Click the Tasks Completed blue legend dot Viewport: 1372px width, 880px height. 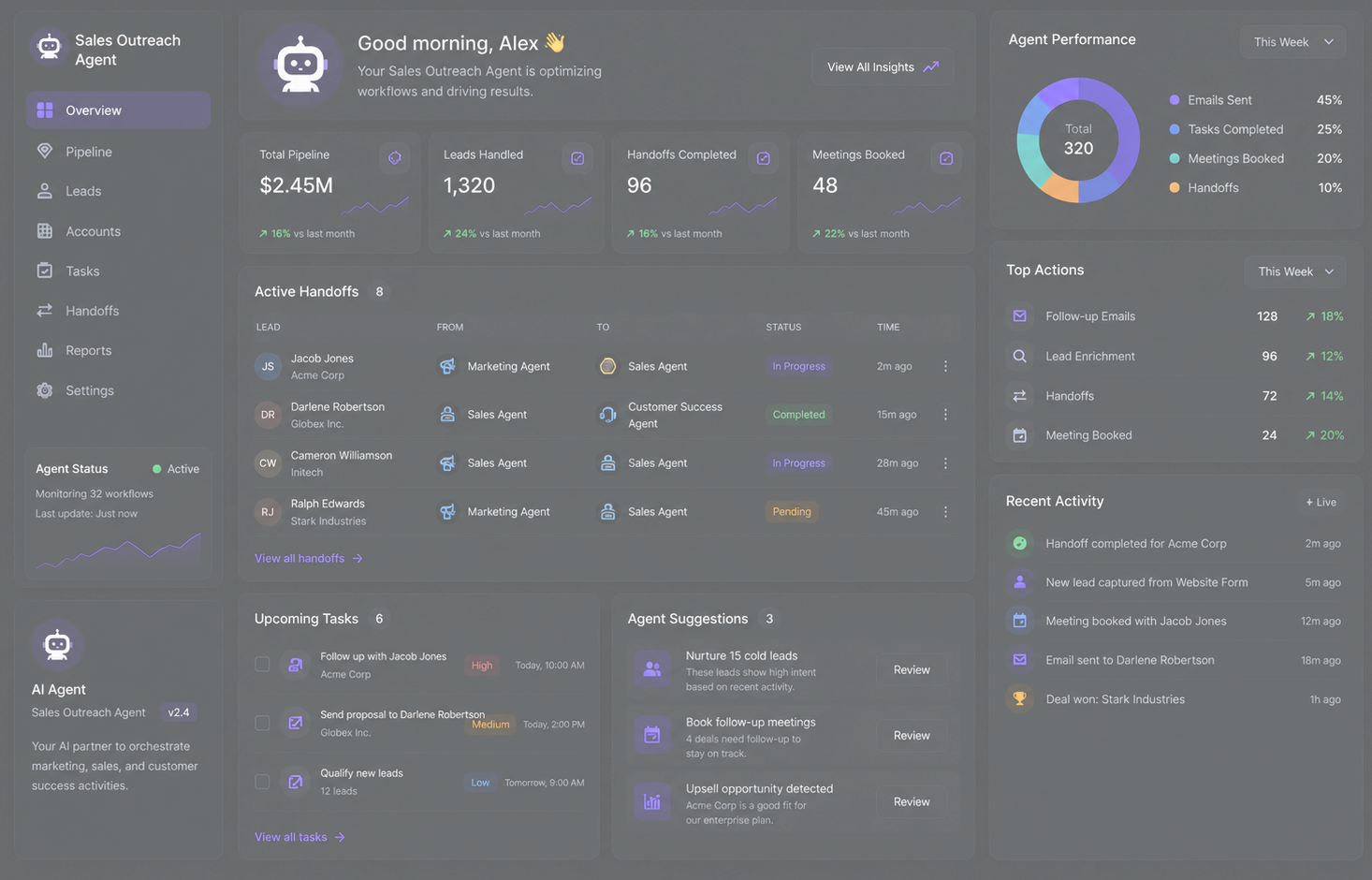(x=1175, y=129)
